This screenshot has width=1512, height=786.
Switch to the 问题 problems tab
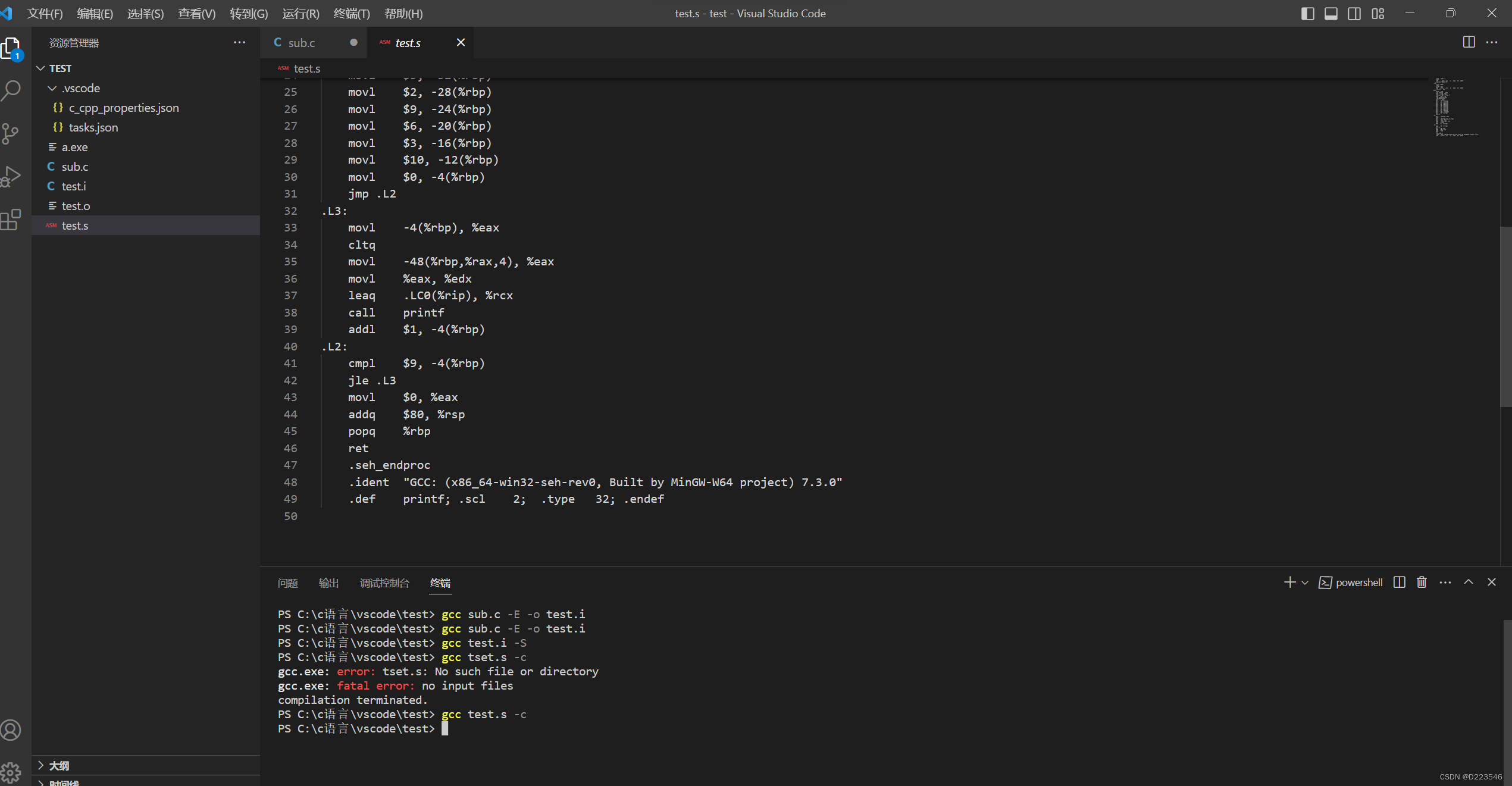coord(287,583)
